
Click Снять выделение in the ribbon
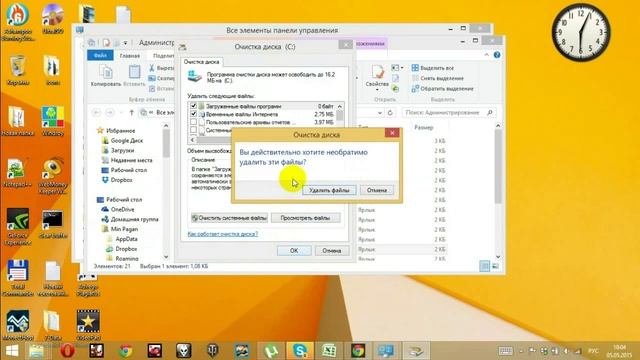coord(438,78)
